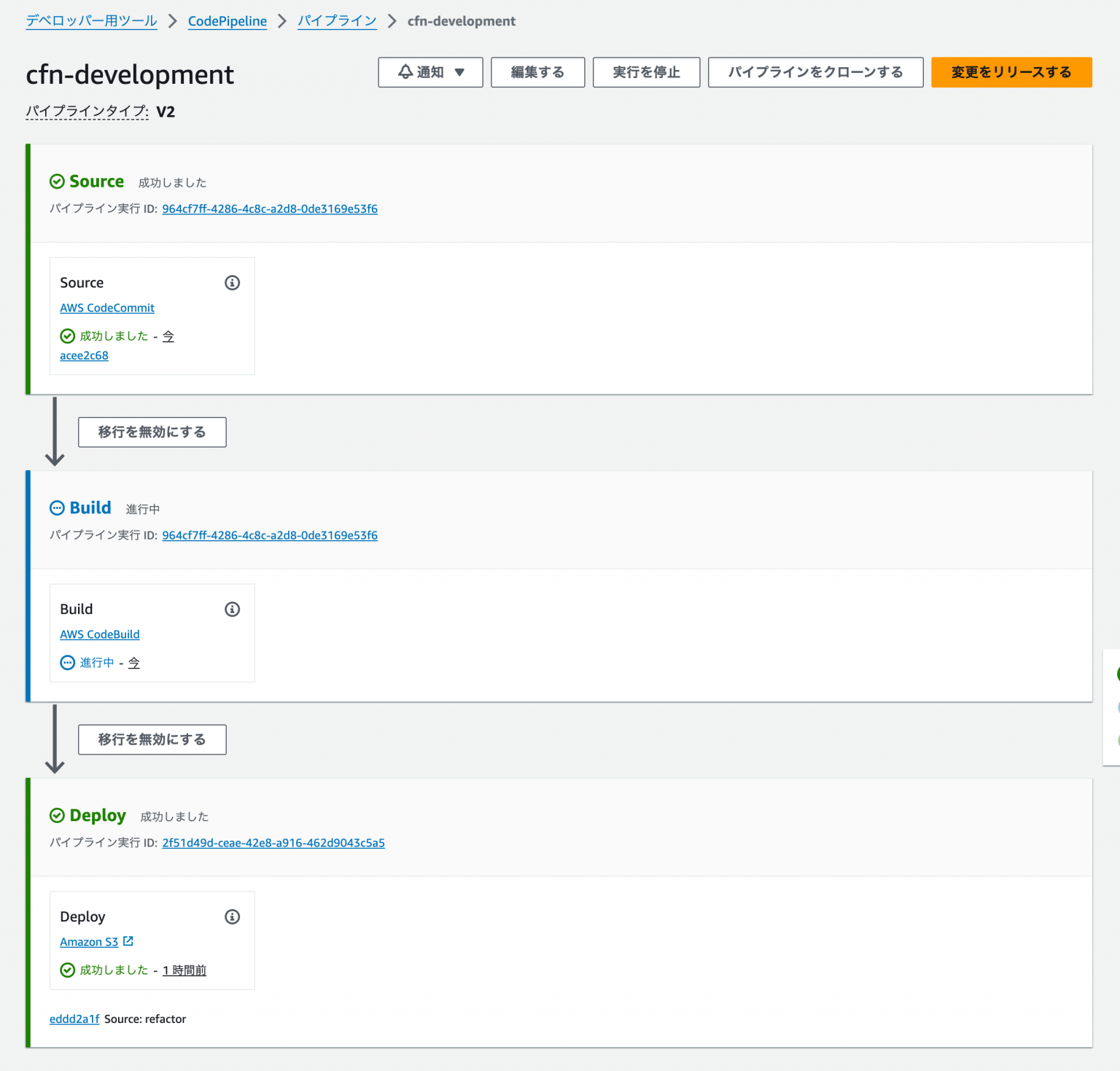Disable transition between Source and Build stages

152,432
